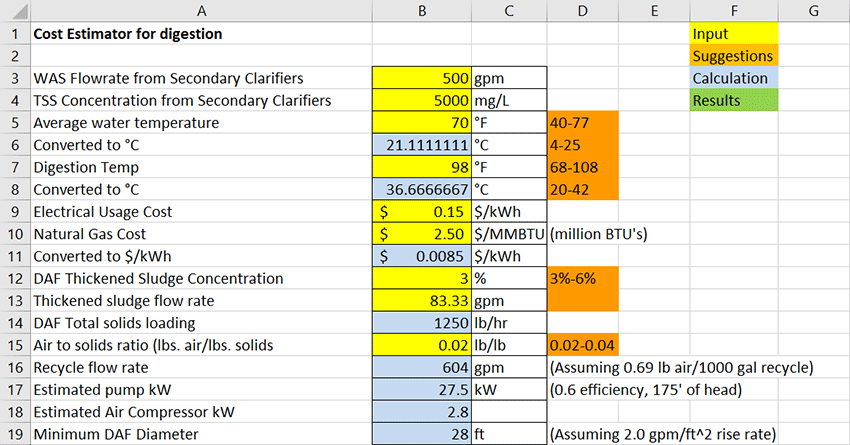850x445 pixels.
Task: Click the column B header
Action: click(421, 11)
